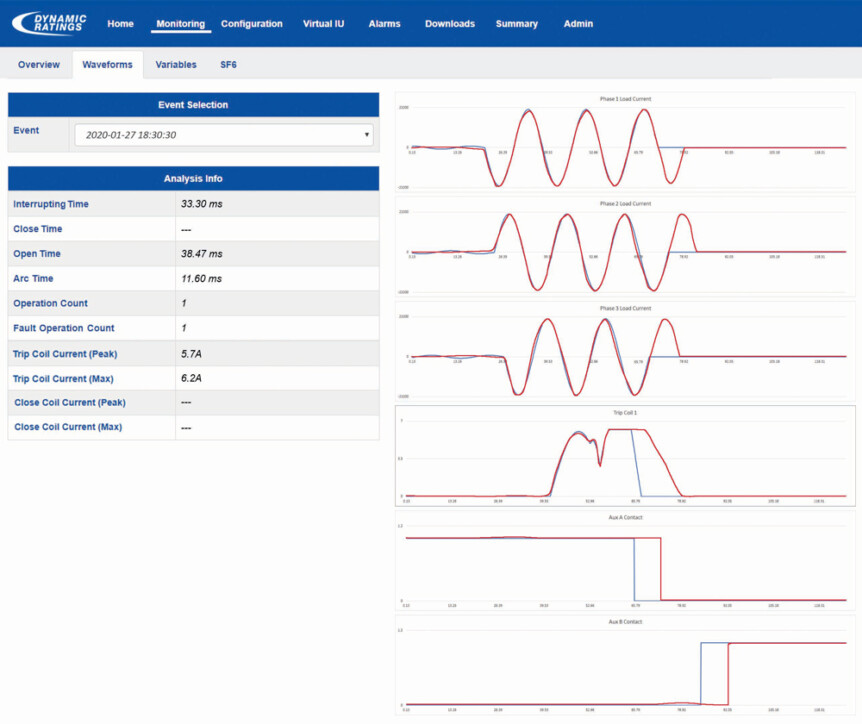Screen dimensions: 862x724
Task: Open the Variables tab
Action: 176,64
